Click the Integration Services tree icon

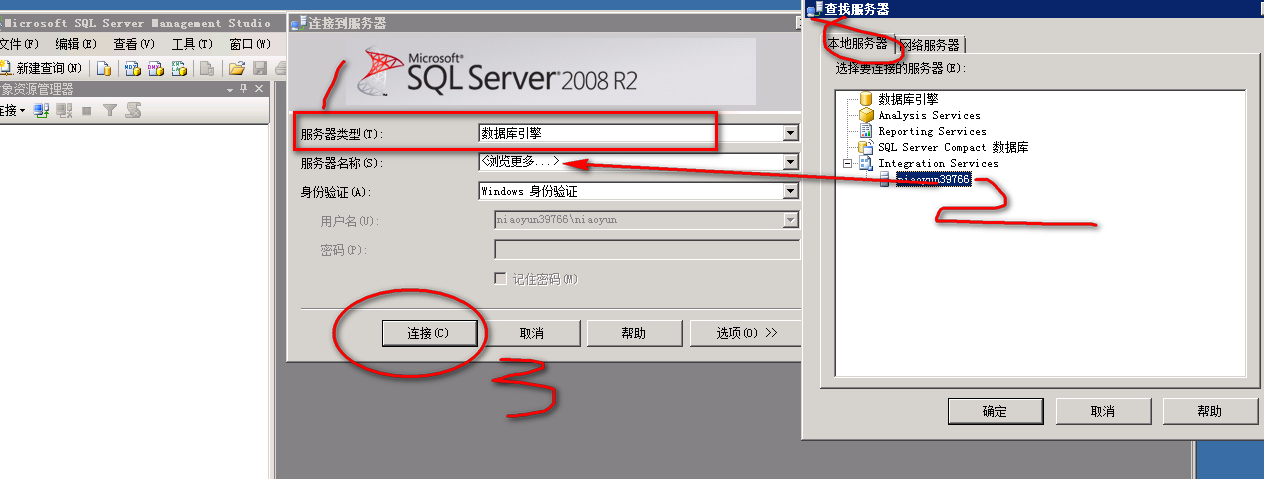(866, 163)
